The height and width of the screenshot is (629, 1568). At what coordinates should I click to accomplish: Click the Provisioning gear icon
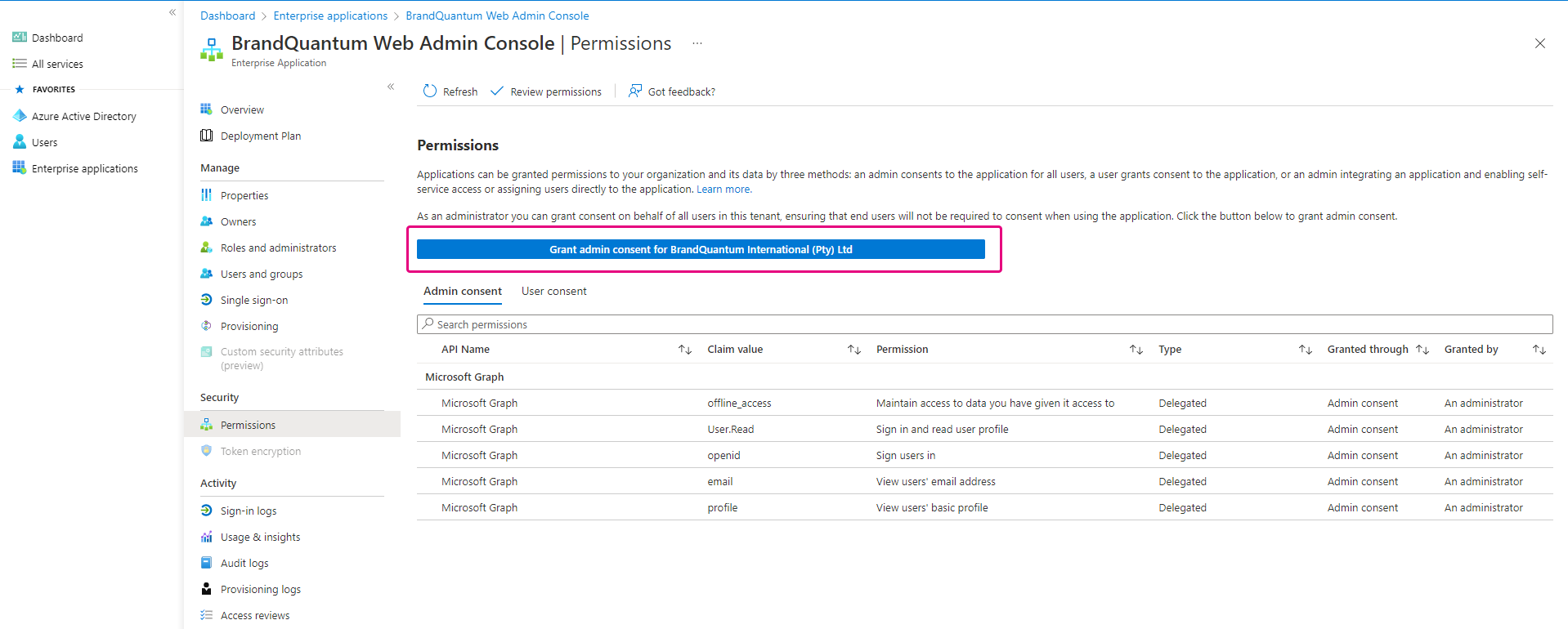(206, 326)
